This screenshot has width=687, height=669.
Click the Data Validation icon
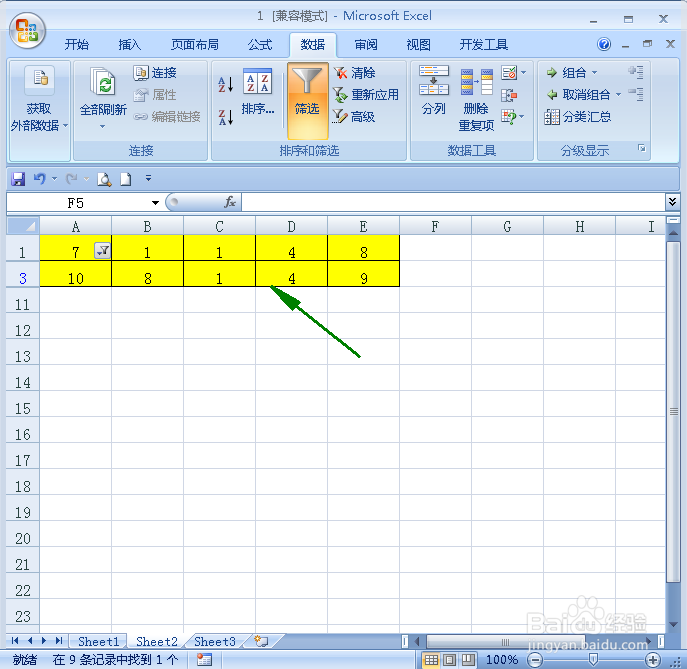click(509, 73)
